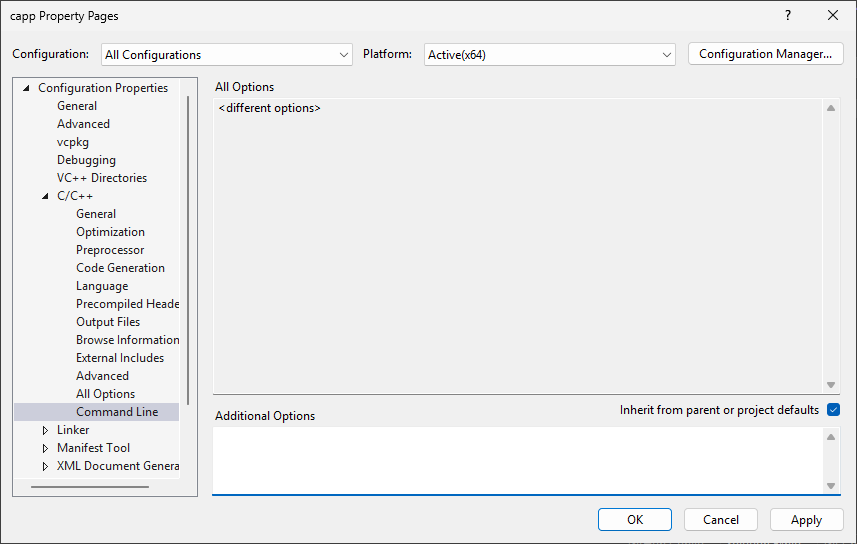The height and width of the screenshot is (544, 857).
Task: Select the Manifest Tool tree item
Action: 93,448
